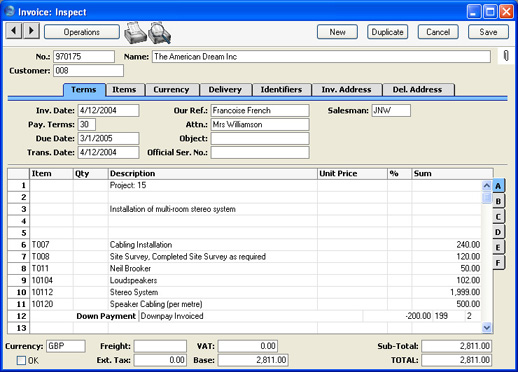Open attachments via paperclip icon

pyautogui.click(x=506, y=56)
